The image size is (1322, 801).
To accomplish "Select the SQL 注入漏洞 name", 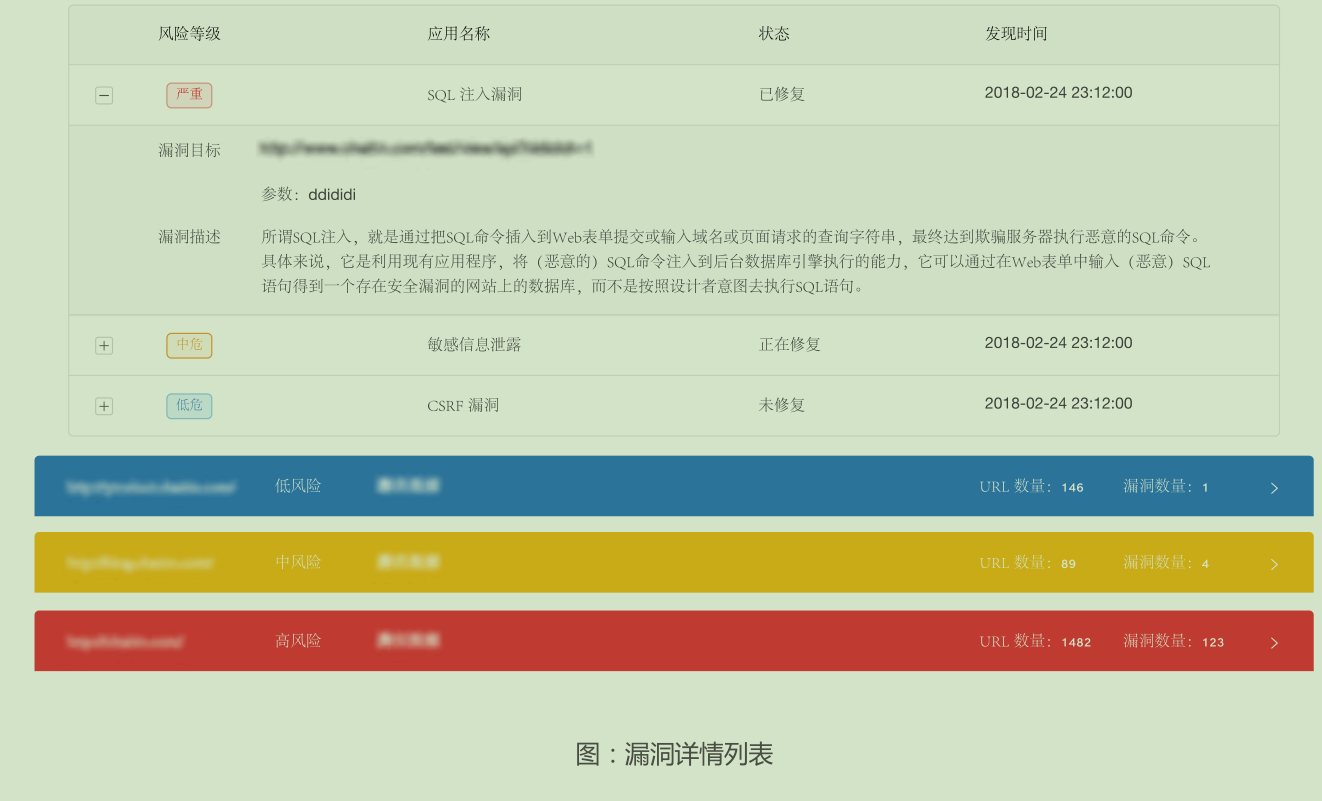I will 474,95.
